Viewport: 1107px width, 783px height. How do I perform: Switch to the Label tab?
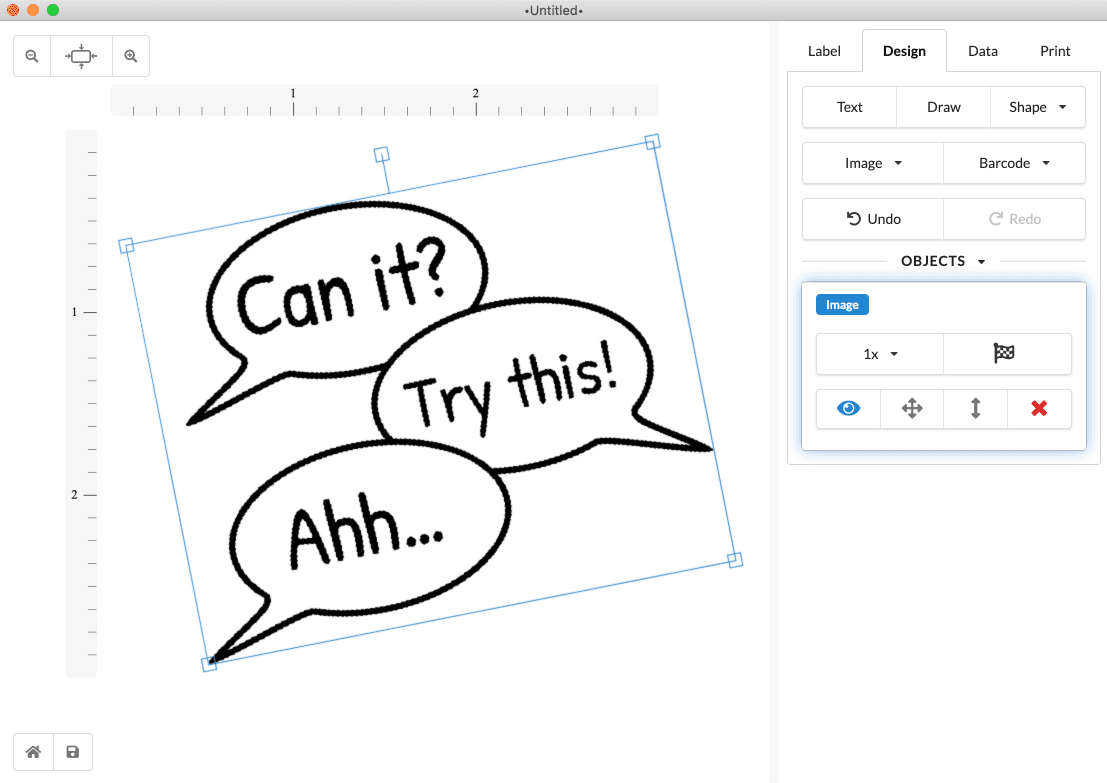pos(824,51)
